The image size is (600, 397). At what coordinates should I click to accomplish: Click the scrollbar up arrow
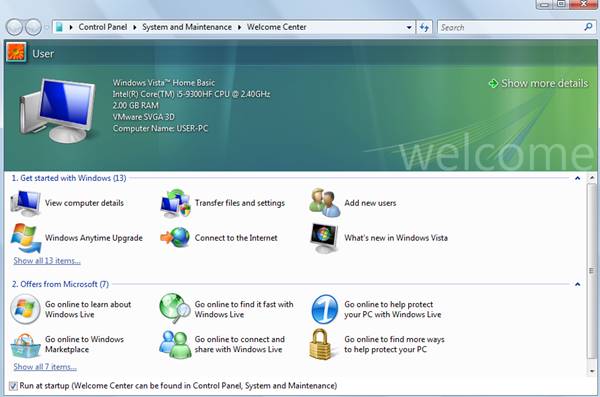coord(592,177)
